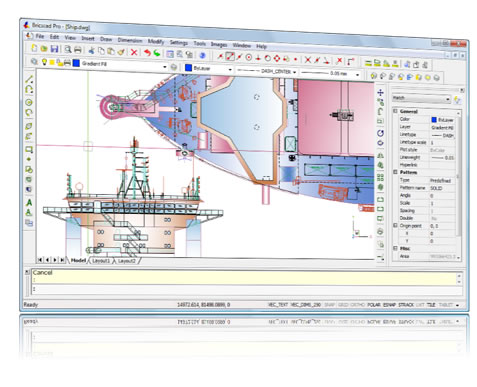Toggle STRACK in status bar
Screen dimensions: 477x387
406,305
